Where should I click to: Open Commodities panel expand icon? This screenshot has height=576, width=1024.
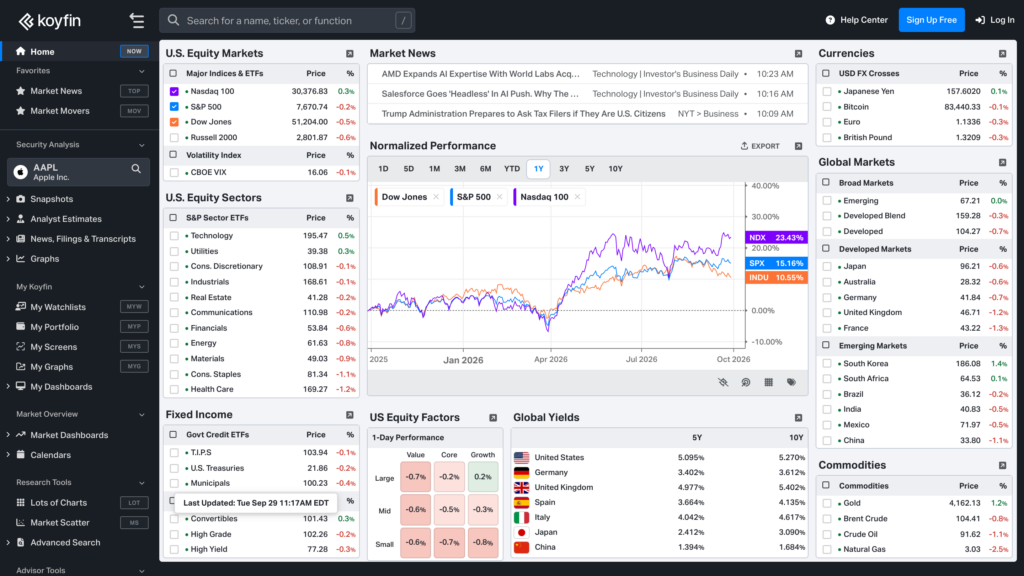(x=1002, y=466)
